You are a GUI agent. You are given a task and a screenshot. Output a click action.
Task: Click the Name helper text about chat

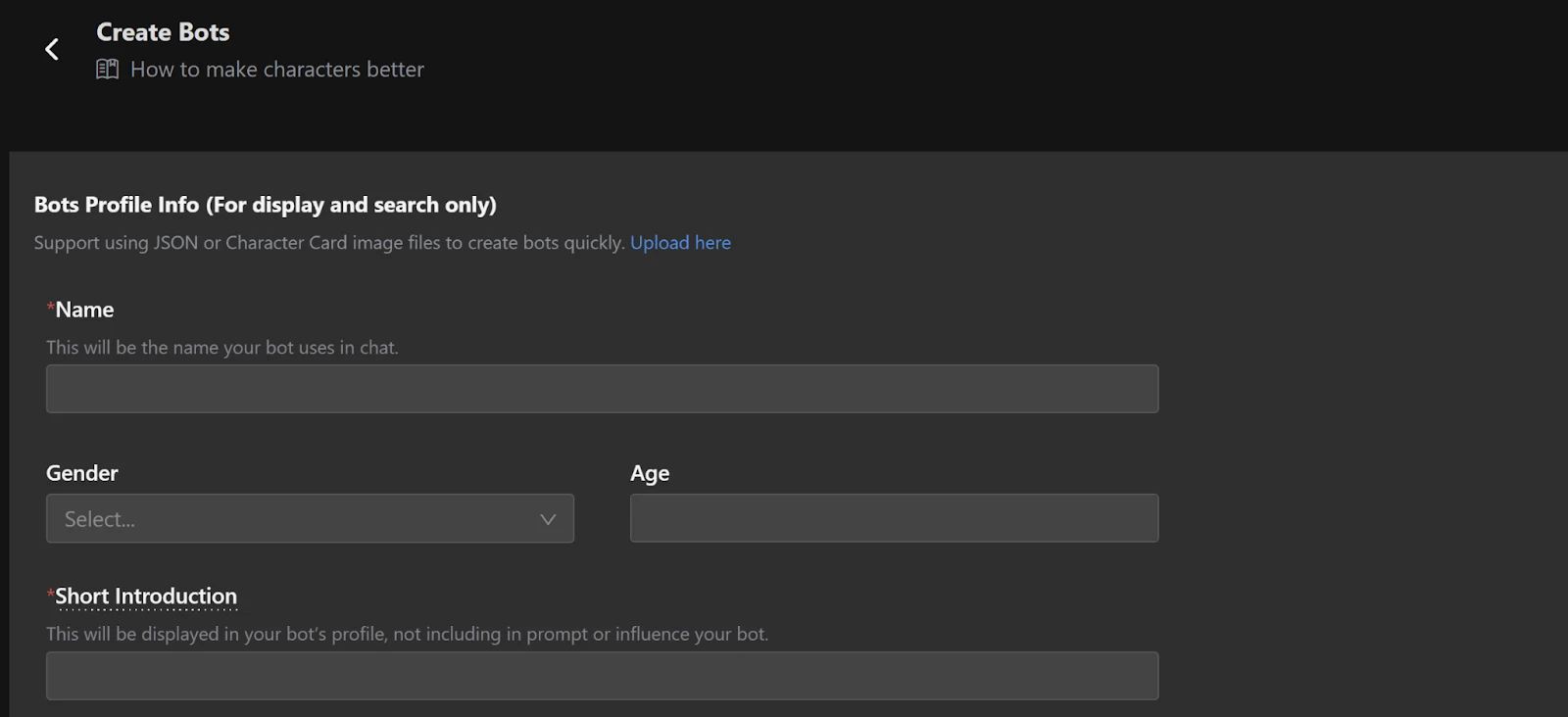click(x=222, y=348)
